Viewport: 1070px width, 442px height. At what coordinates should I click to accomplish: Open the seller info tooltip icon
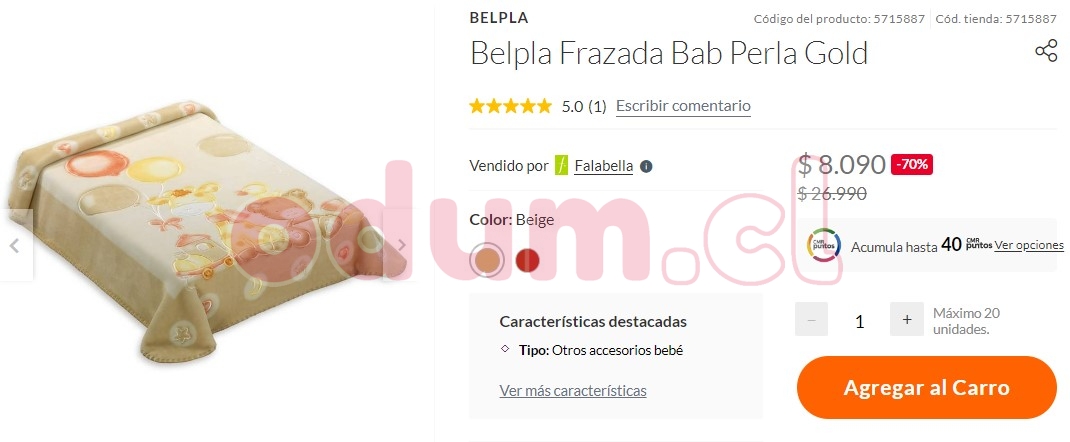click(646, 166)
